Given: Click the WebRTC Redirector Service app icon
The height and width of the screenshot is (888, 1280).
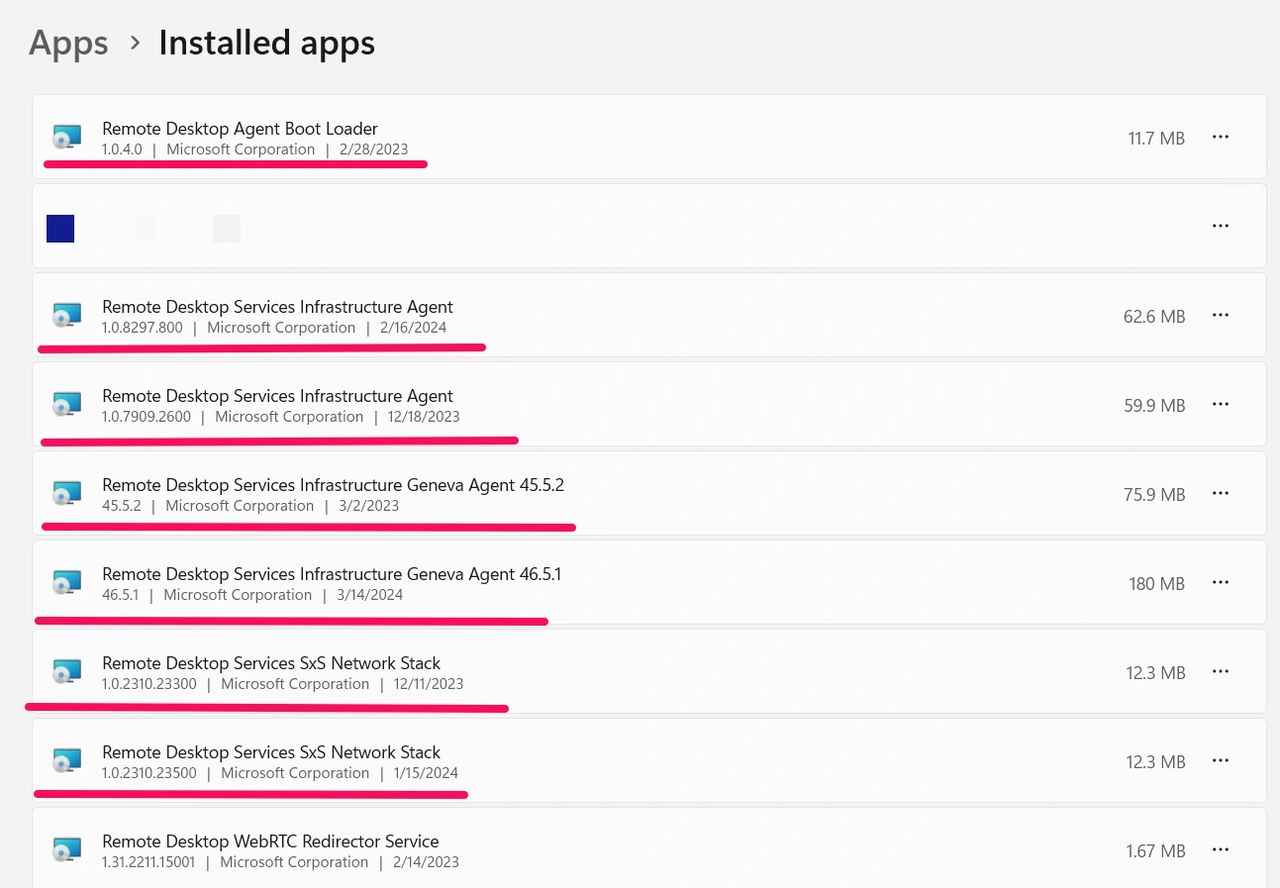Looking at the screenshot, I should (66, 851).
